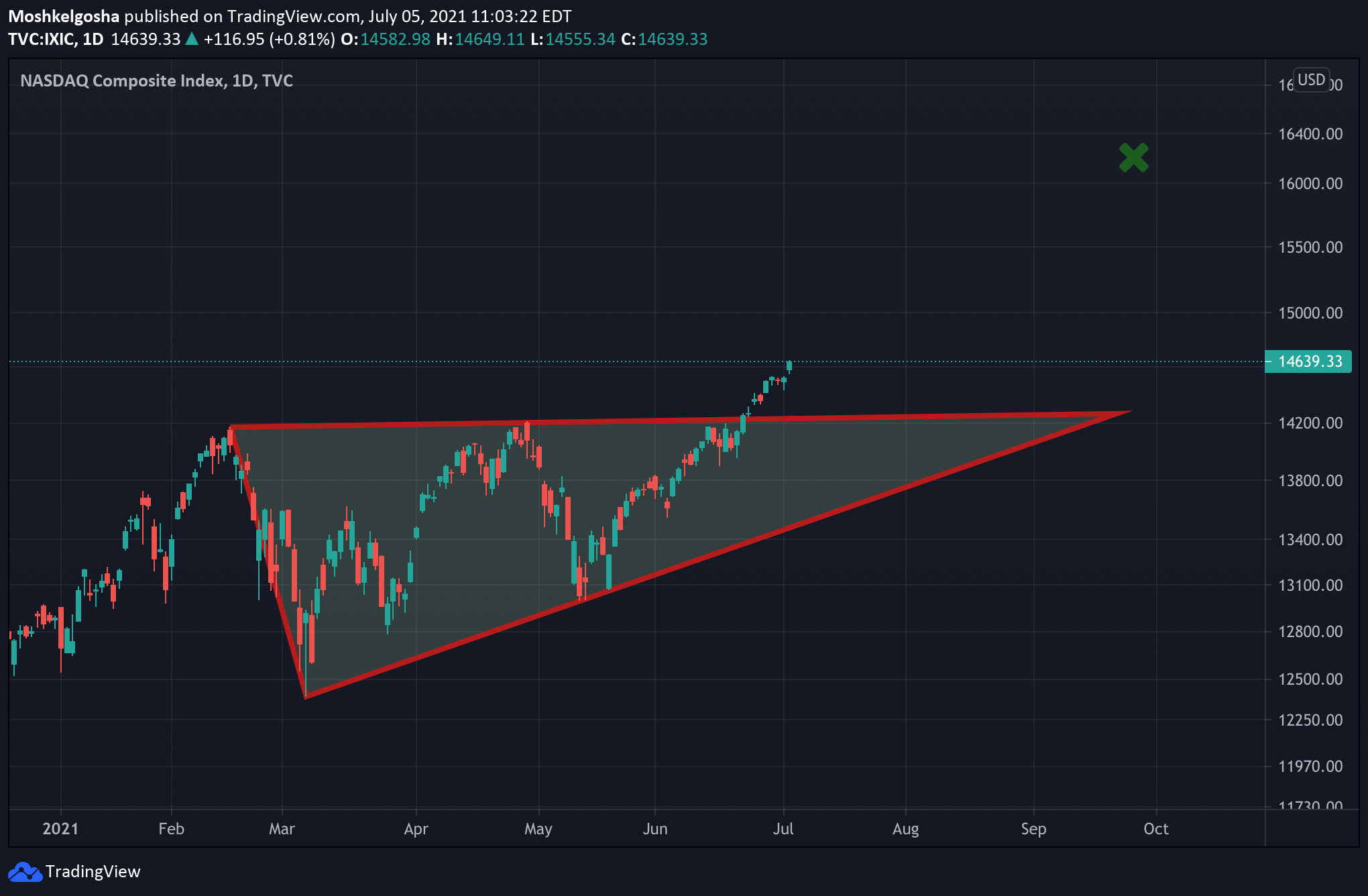Image resolution: width=1368 pixels, height=896 pixels.
Task: Click the Aug time axis label
Action: (x=905, y=829)
